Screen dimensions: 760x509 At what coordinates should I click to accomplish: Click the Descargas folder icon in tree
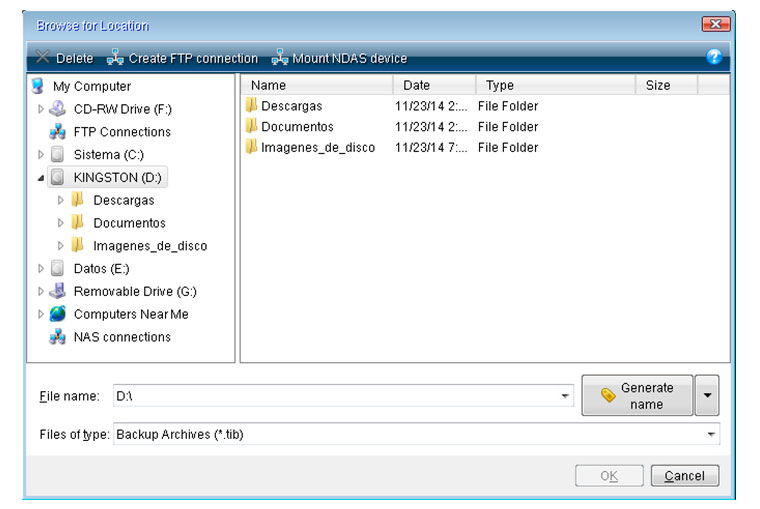click(78, 199)
